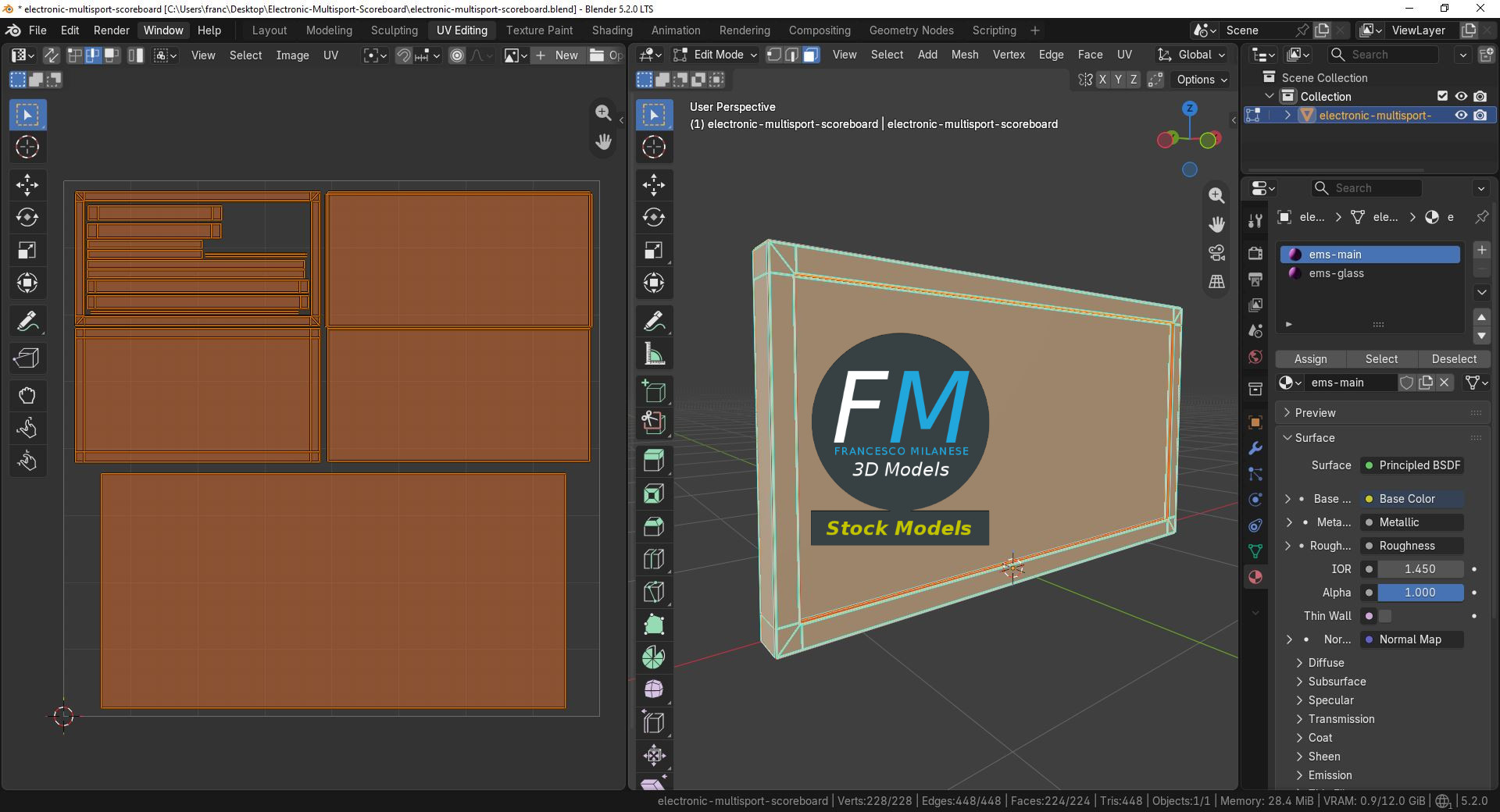Choose the Poly Build tool
This screenshot has width=1500, height=812.
[x=654, y=625]
